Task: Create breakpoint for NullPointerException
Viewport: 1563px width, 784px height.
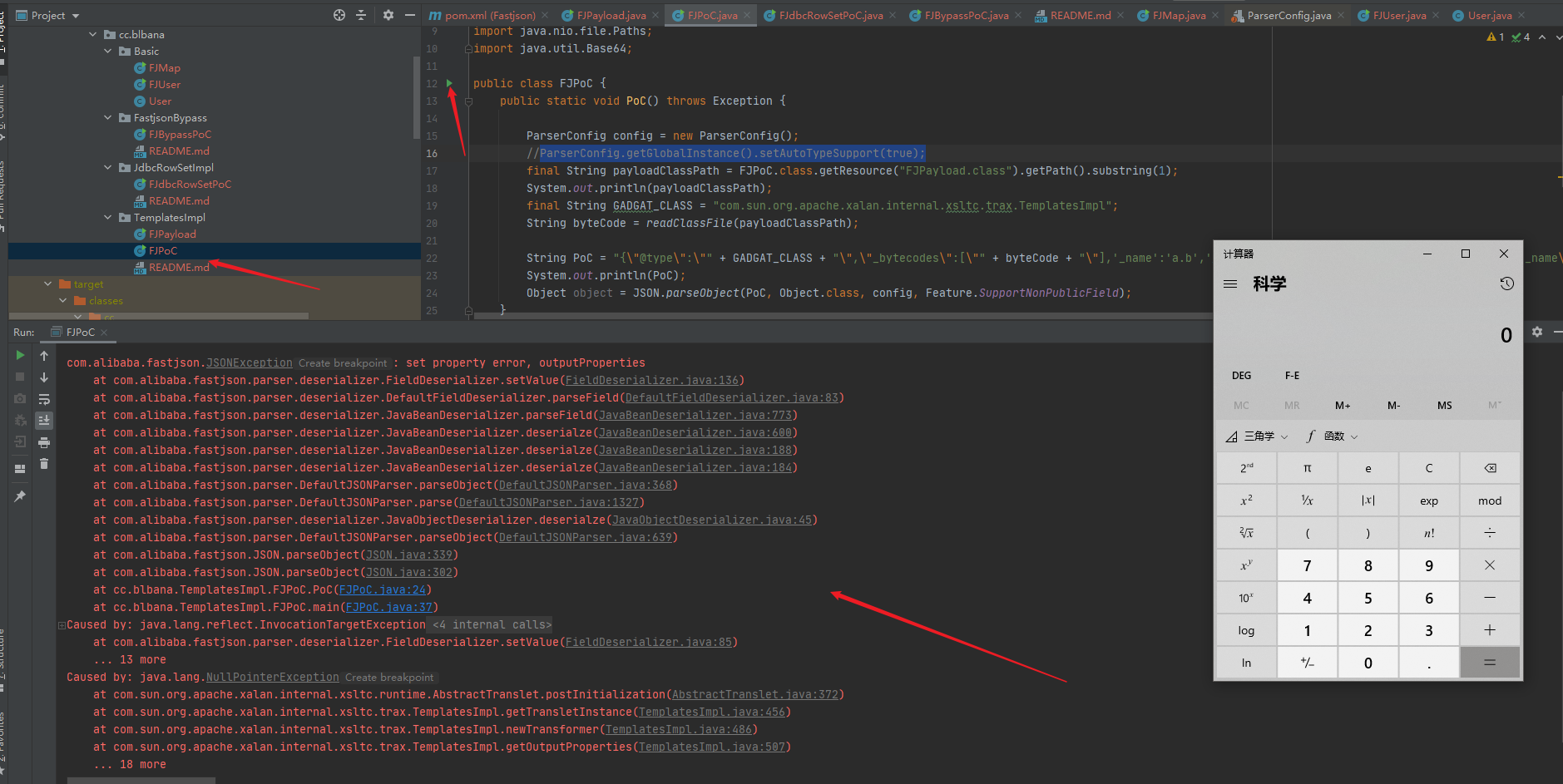Action: [x=389, y=678]
